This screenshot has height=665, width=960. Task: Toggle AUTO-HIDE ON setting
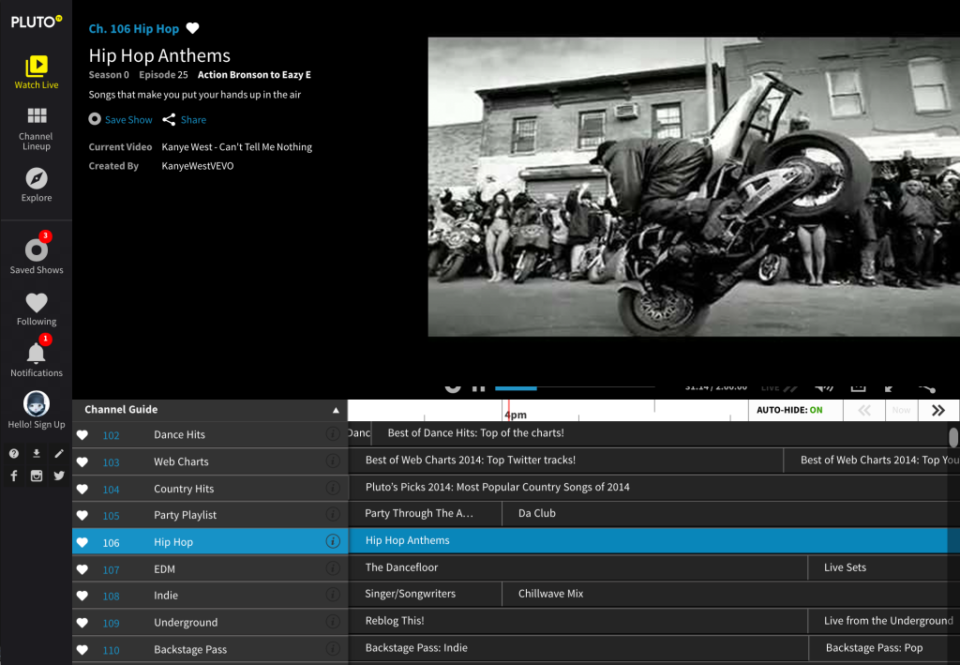[789, 410]
